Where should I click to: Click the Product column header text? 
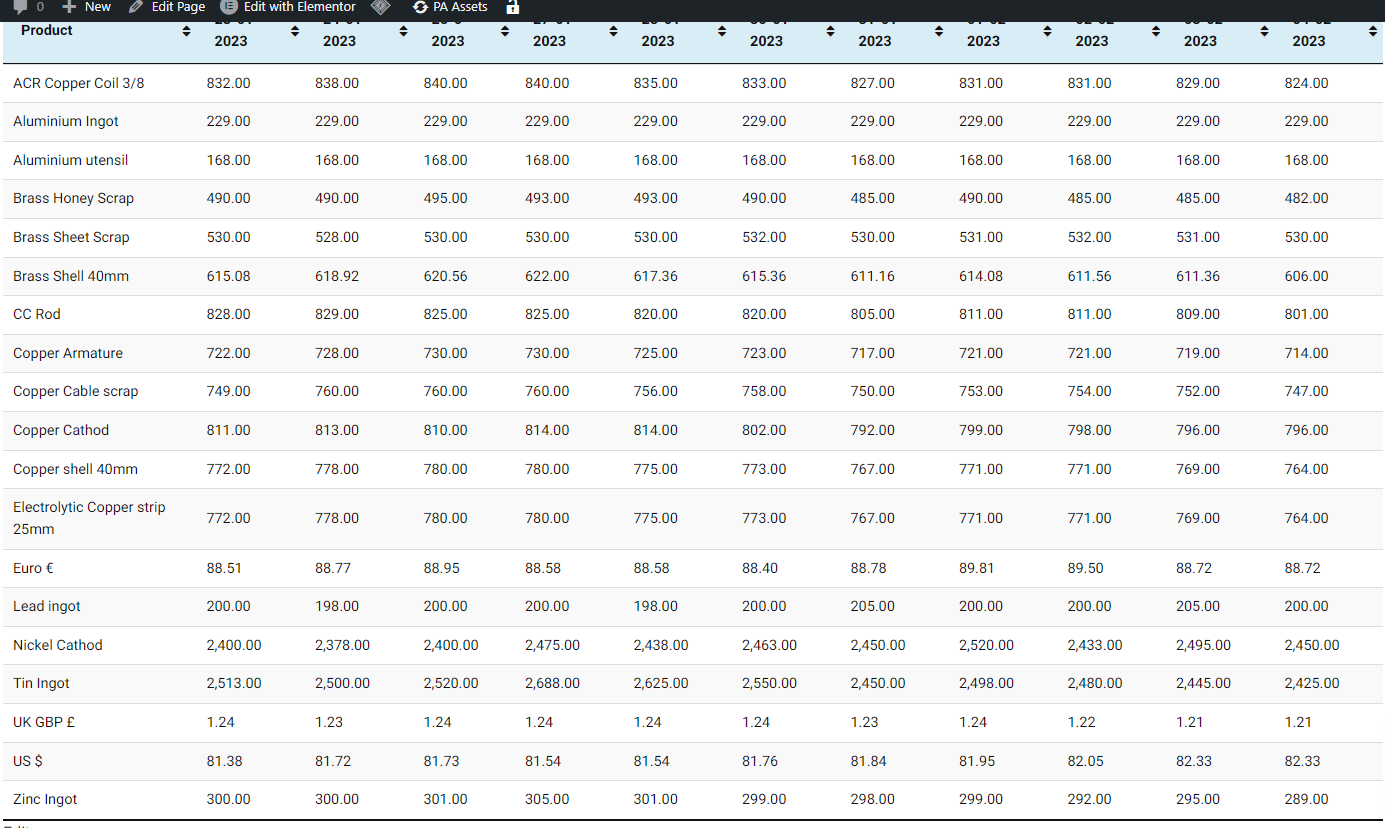pyautogui.click(x=47, y=31)
